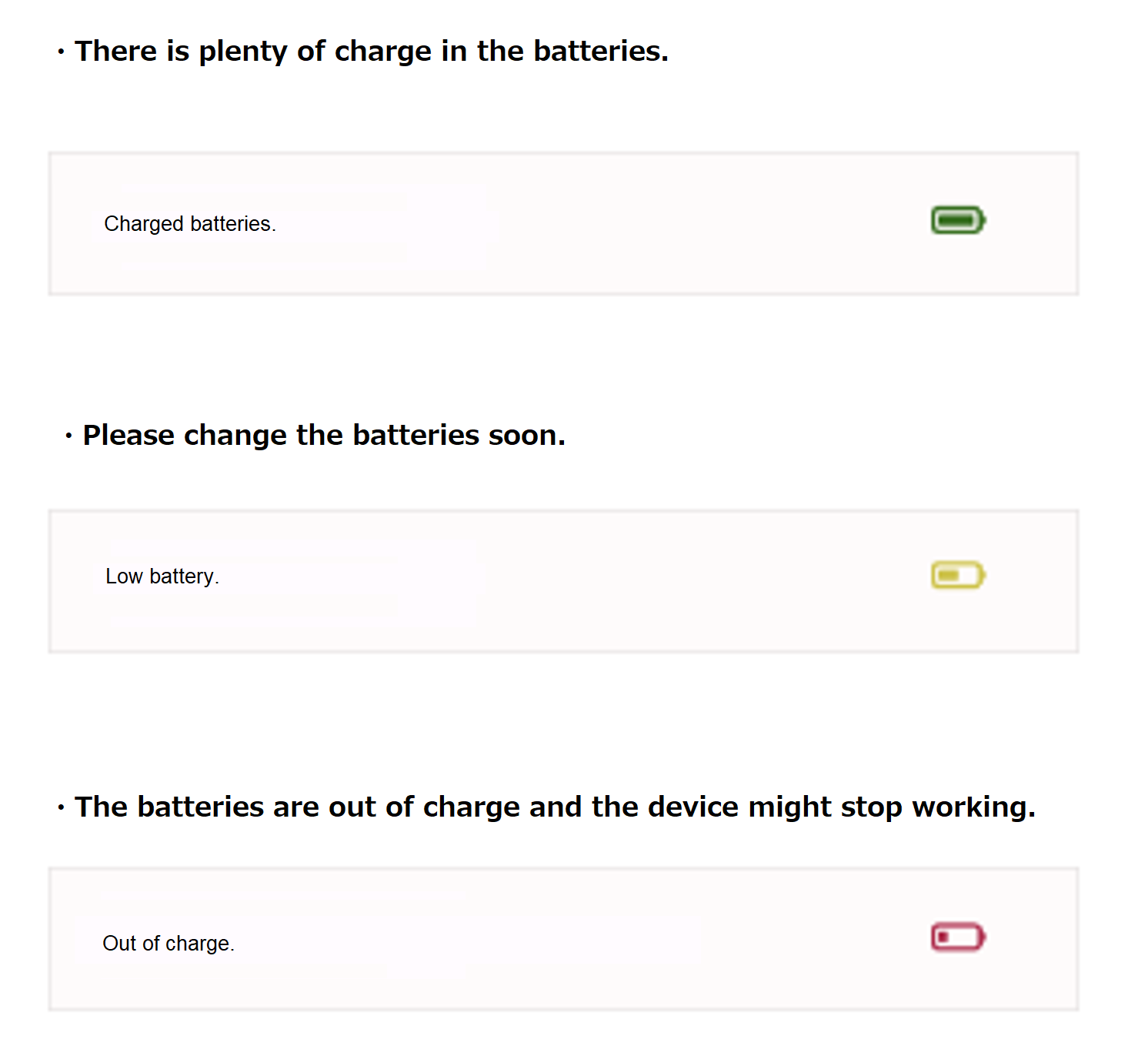Click the red out-of-charge battery icon
The width and height of the screenshot is (1148, 1056).
tap(958, 937)
